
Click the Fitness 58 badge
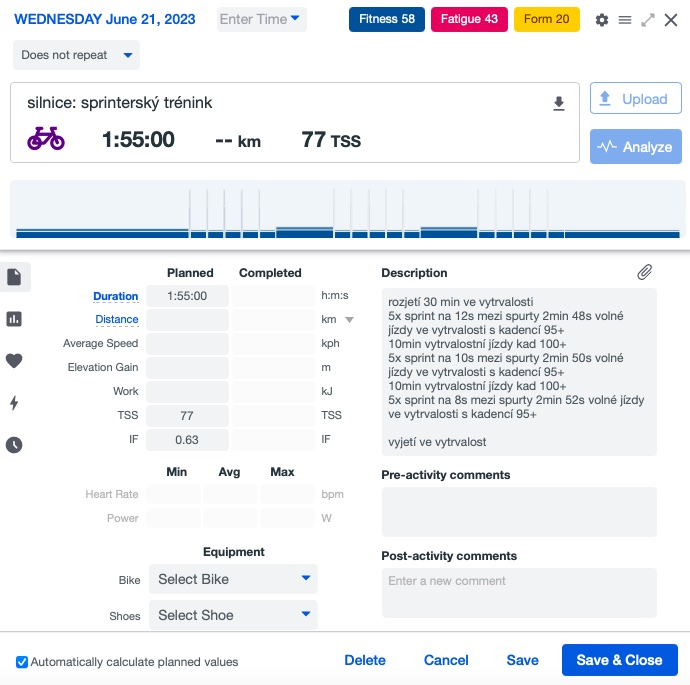pyautogui.click(x=387, y=19)
